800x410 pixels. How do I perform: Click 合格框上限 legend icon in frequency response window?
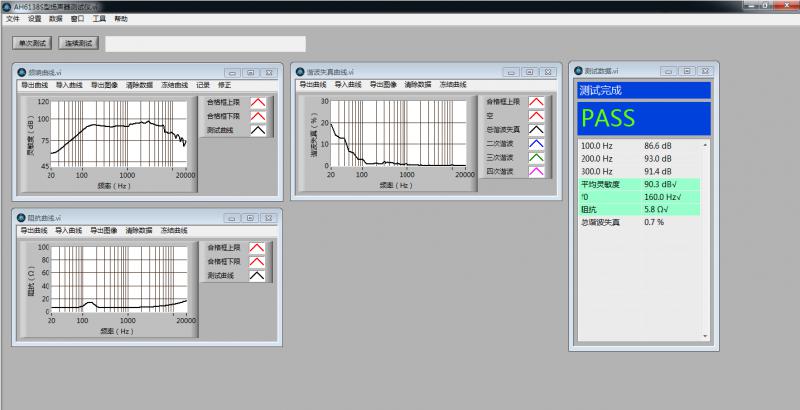point(258,102)
